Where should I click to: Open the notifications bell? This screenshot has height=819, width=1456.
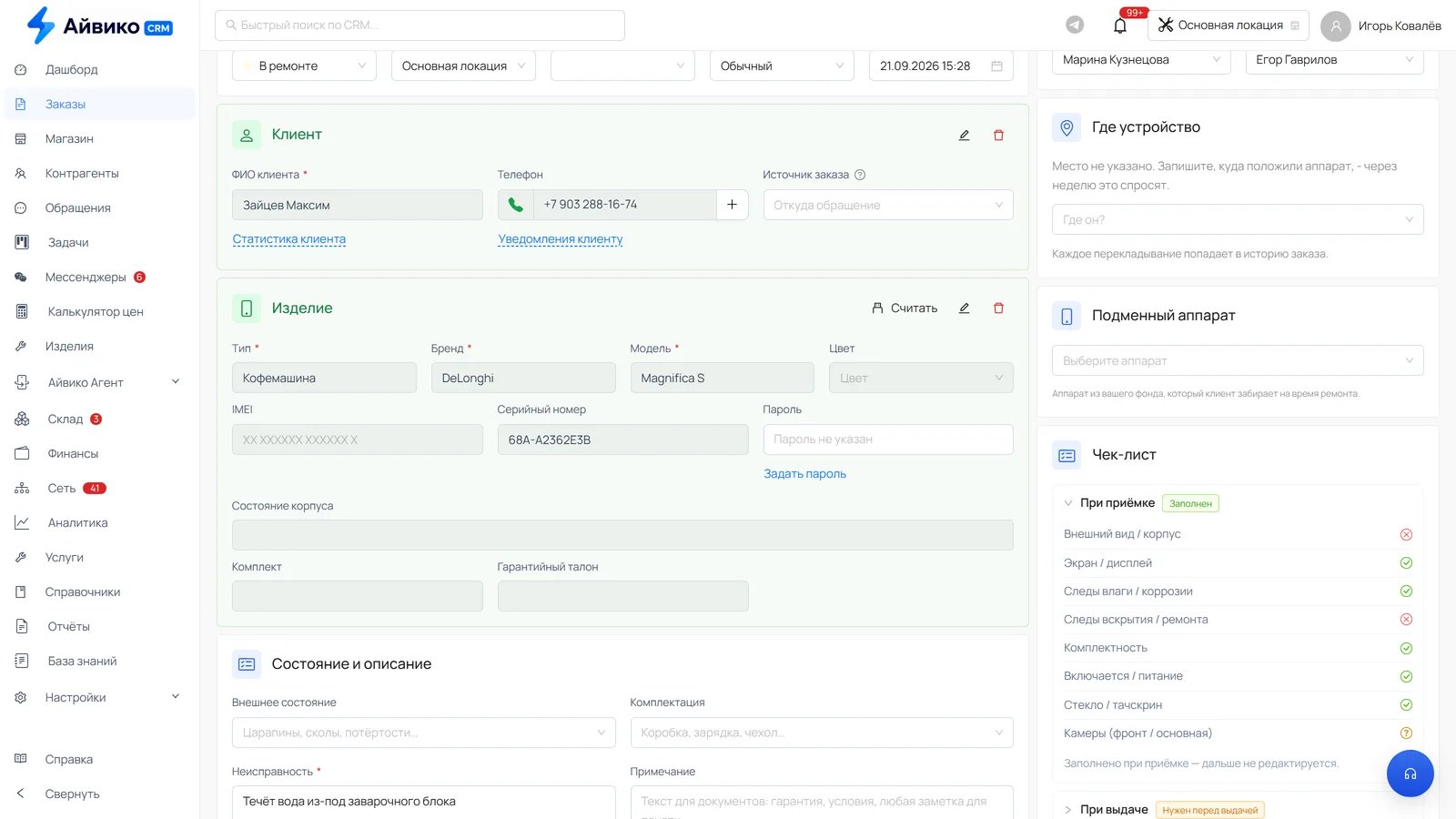click(1120, 25)
